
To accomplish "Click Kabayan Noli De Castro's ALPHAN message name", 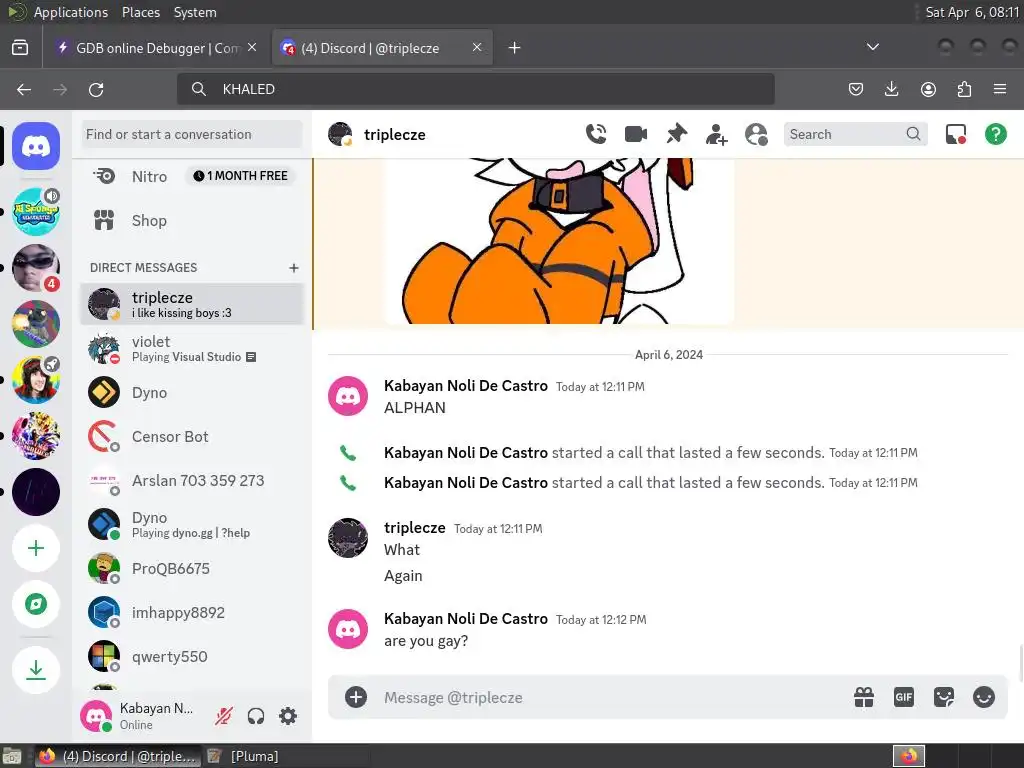I will (466, 386).
